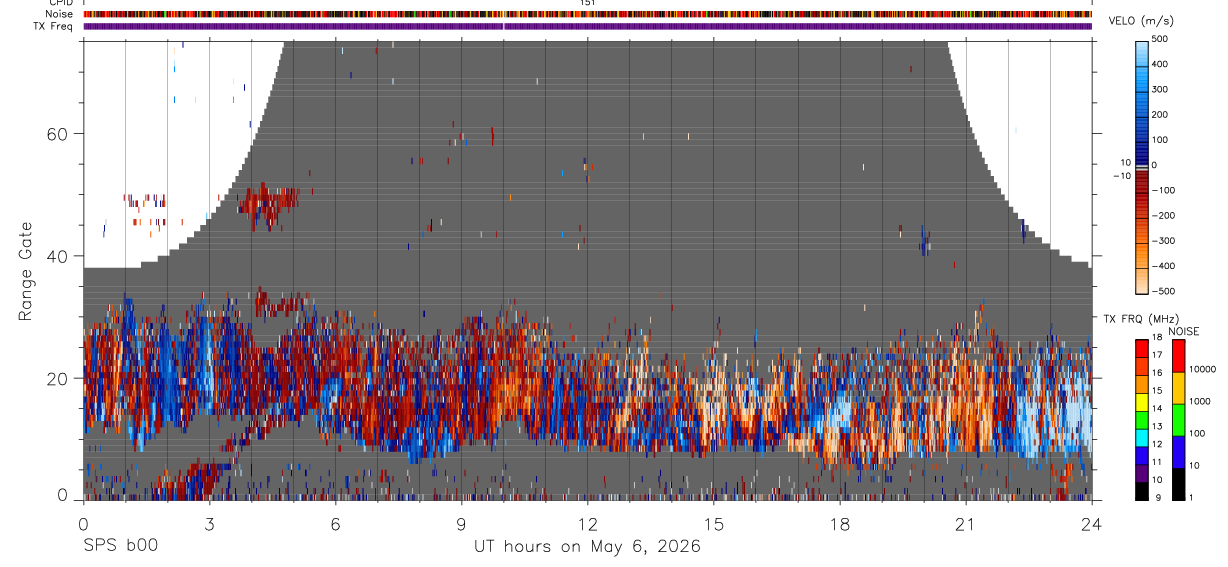Click the 'TX FRQ (MHz)' legend title

pyautogui.click(x=1139, y=318)
